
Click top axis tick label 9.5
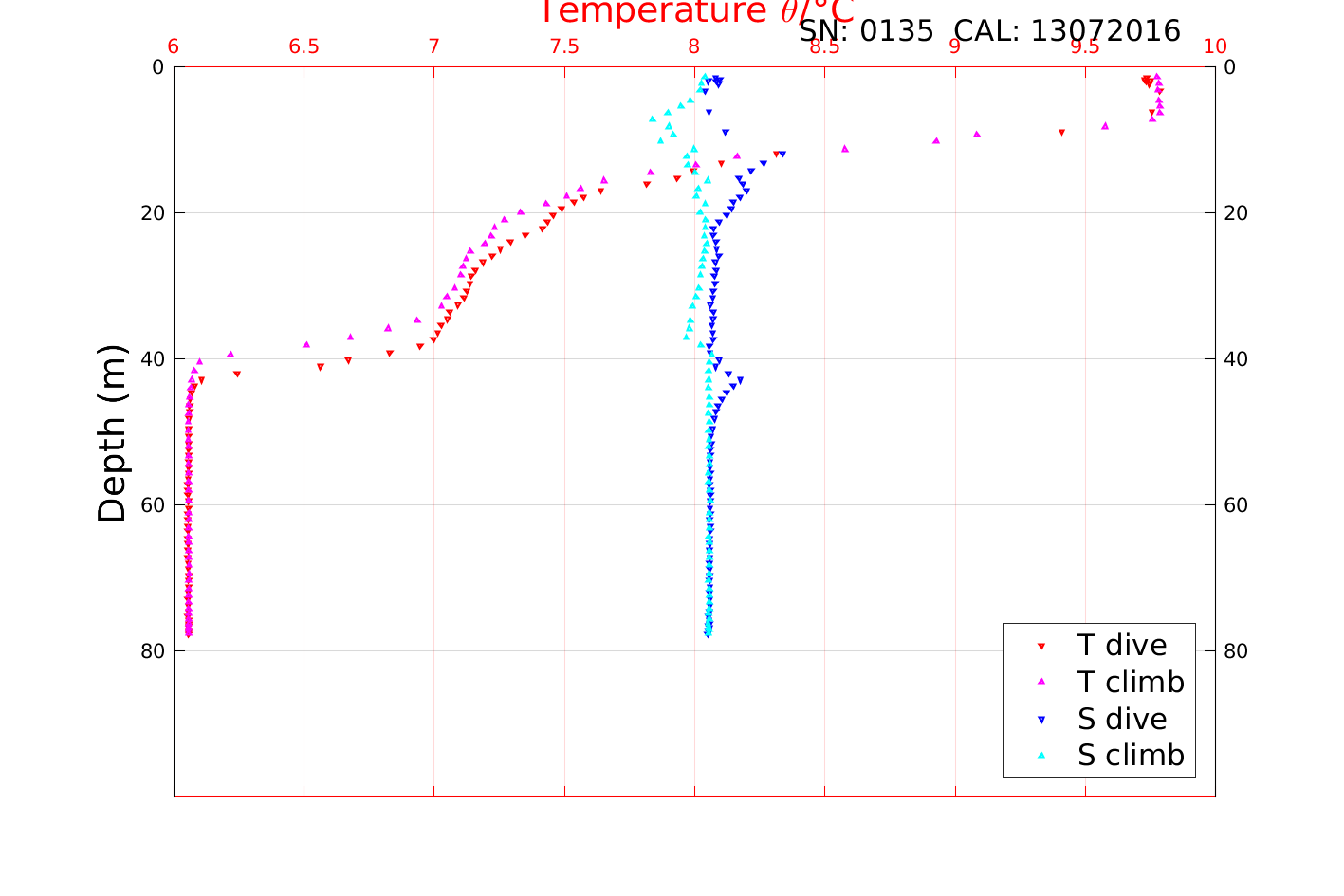tap(1085, 47)
